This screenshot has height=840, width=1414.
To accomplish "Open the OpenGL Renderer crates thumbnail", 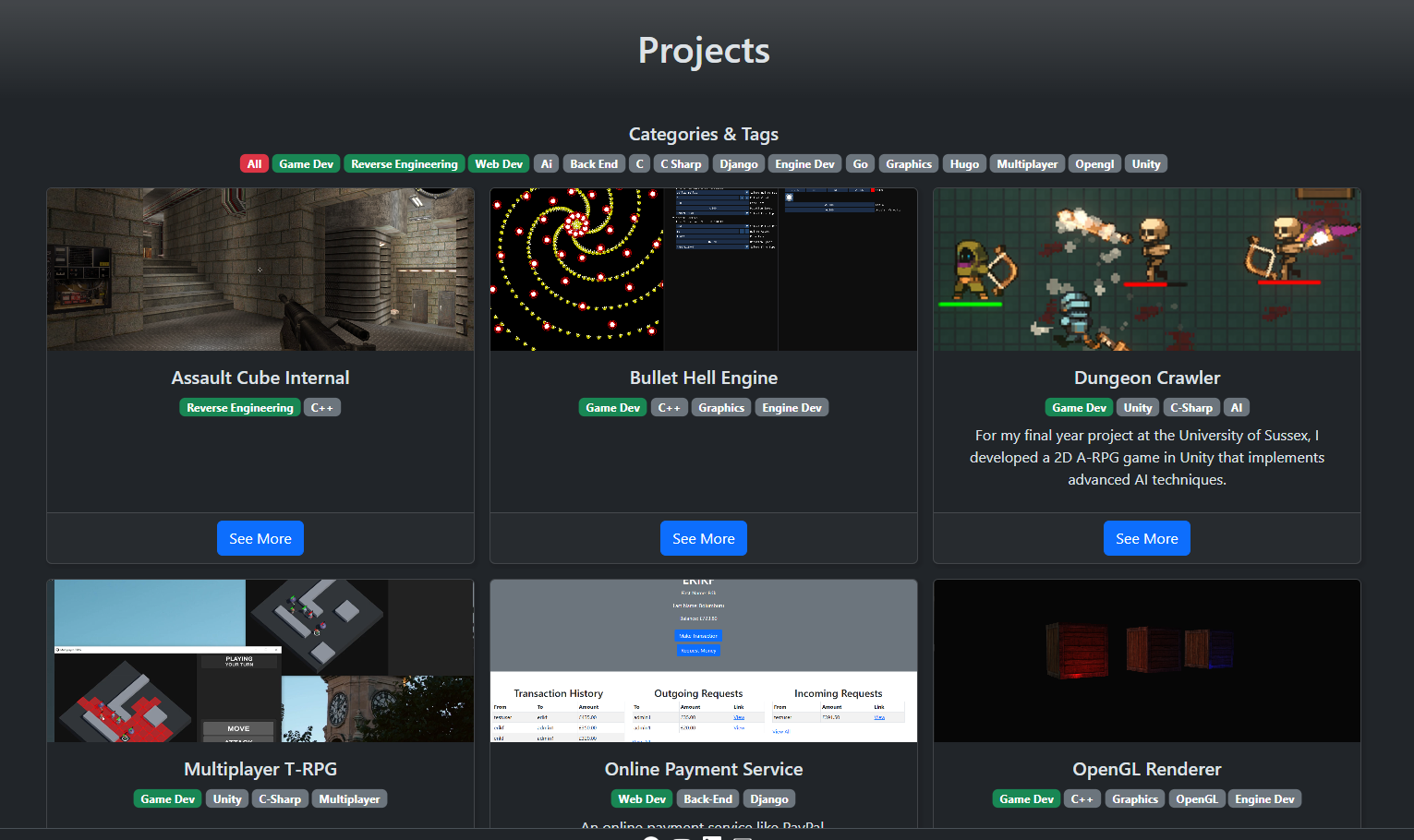I will point(1147,661).
